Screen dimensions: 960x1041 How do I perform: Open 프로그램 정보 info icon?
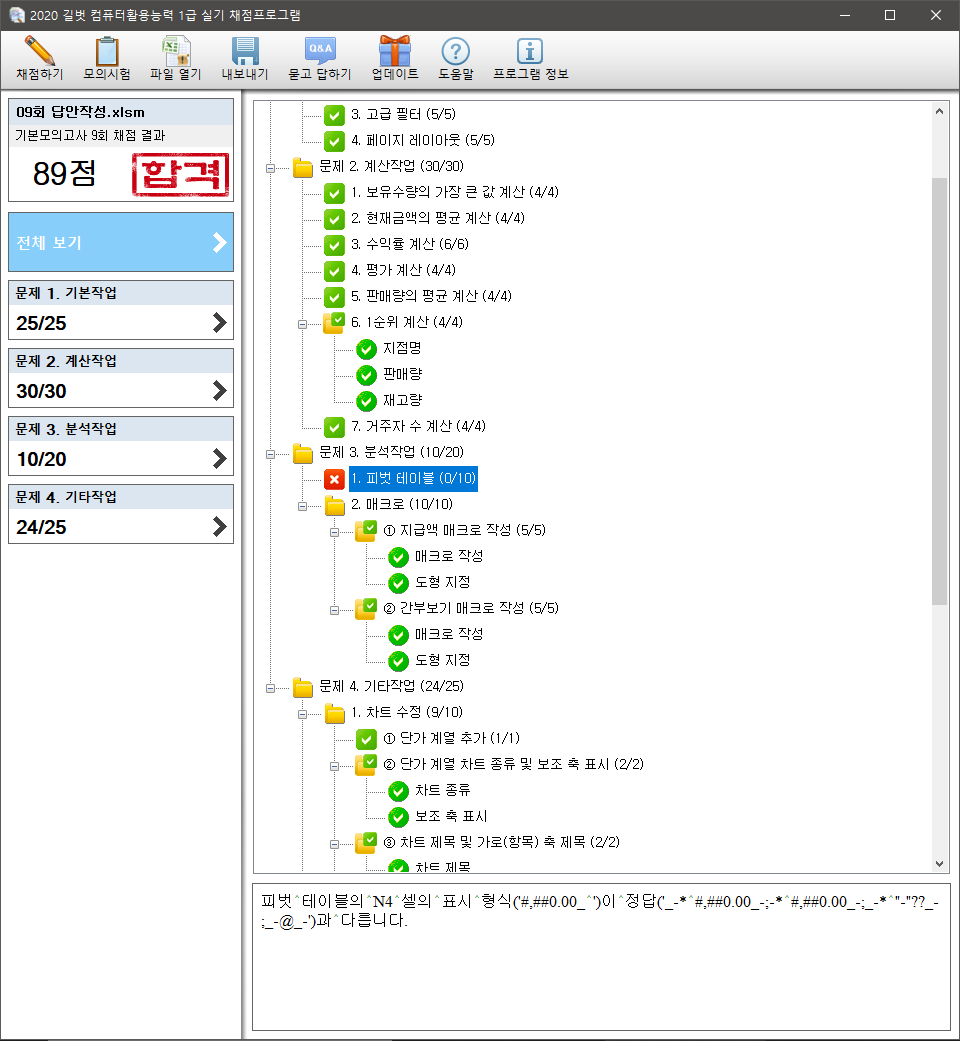[530, 51]
